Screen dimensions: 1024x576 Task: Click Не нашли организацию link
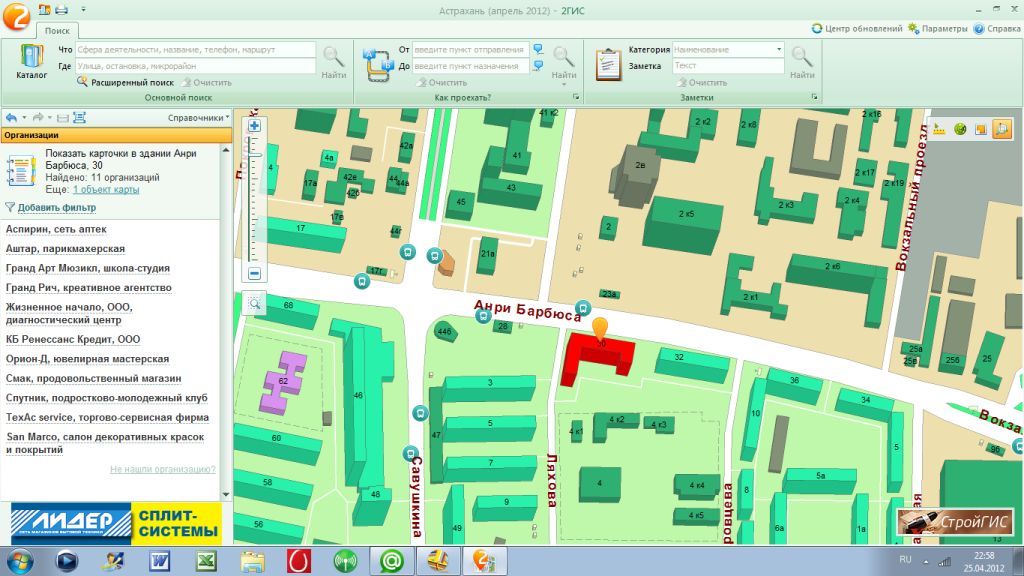tap(163, 469)
